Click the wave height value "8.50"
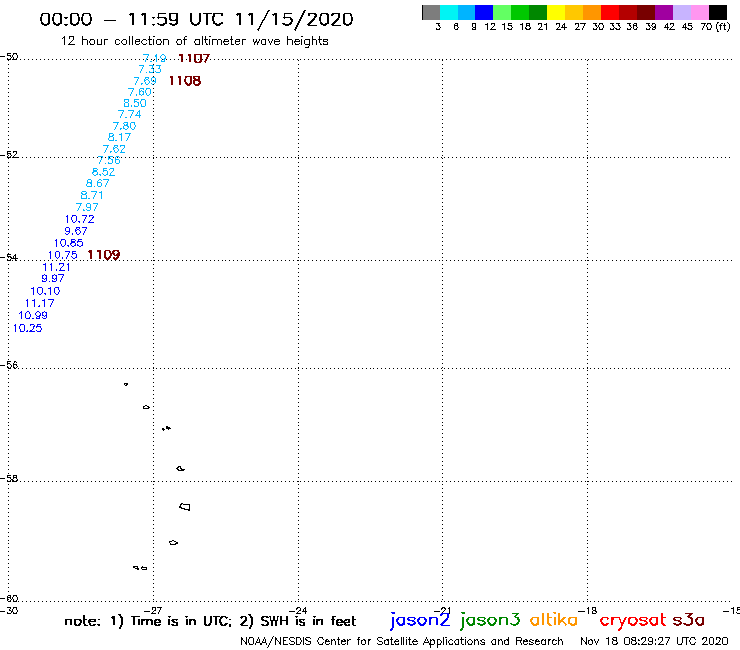This screenshot has width=740, height=650. 135,103
